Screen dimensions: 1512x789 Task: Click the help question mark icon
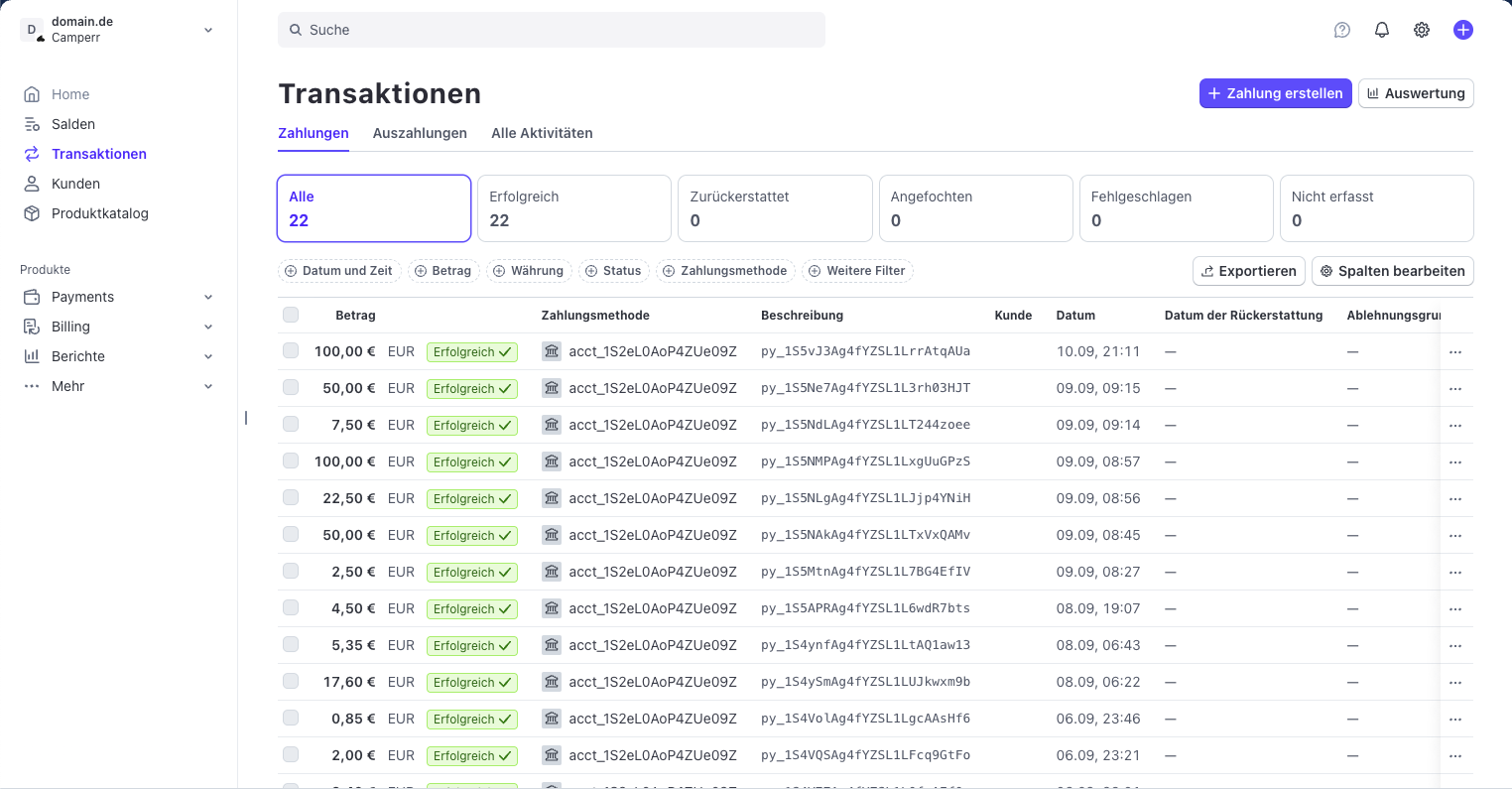click(1342, 30)
